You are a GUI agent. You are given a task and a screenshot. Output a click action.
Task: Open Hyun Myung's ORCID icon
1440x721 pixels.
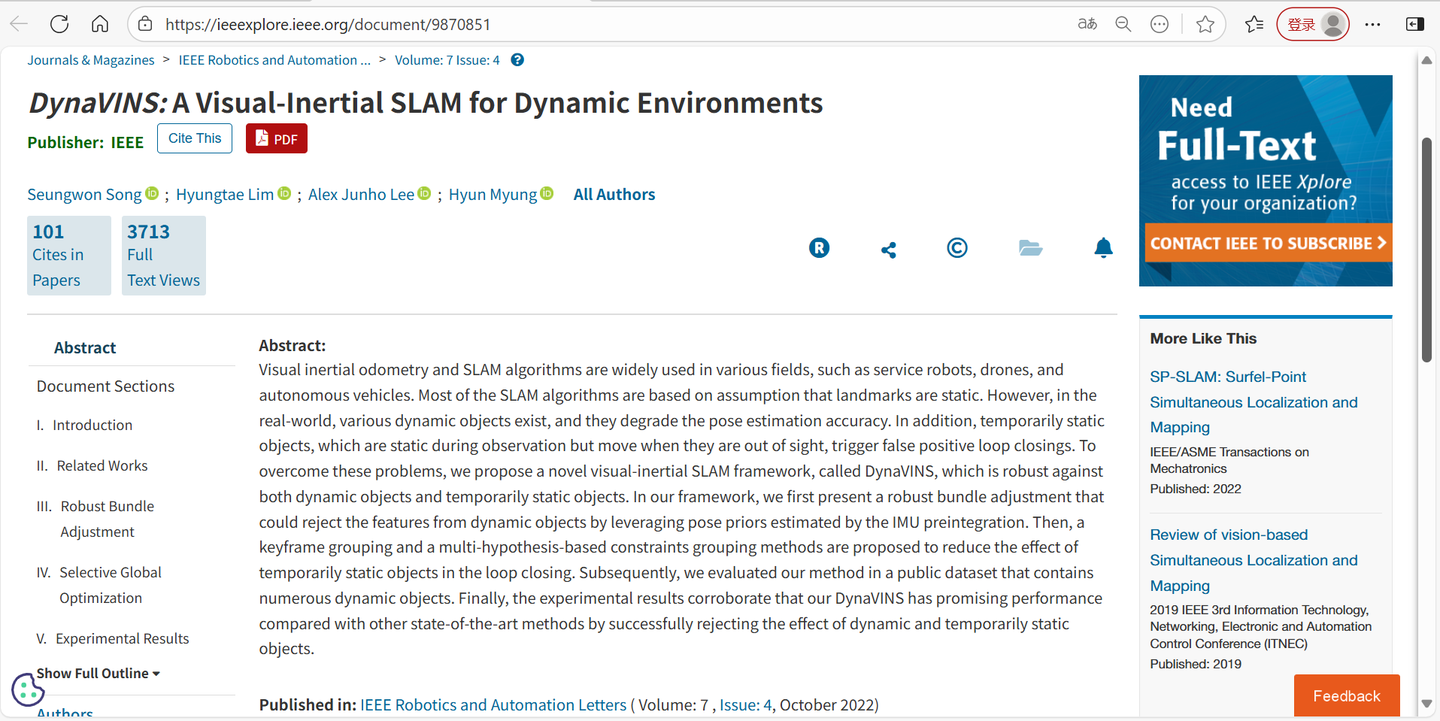547,193
